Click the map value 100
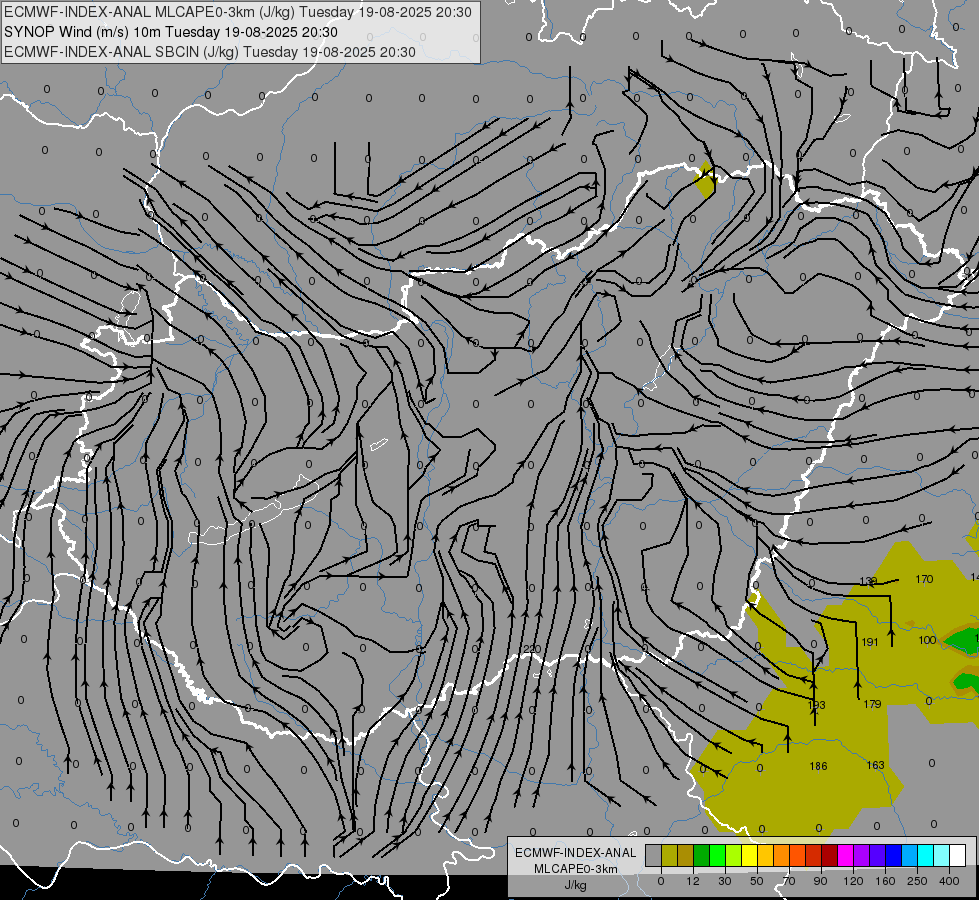This screenshot has height=900, width=979. tap(927, 640)
